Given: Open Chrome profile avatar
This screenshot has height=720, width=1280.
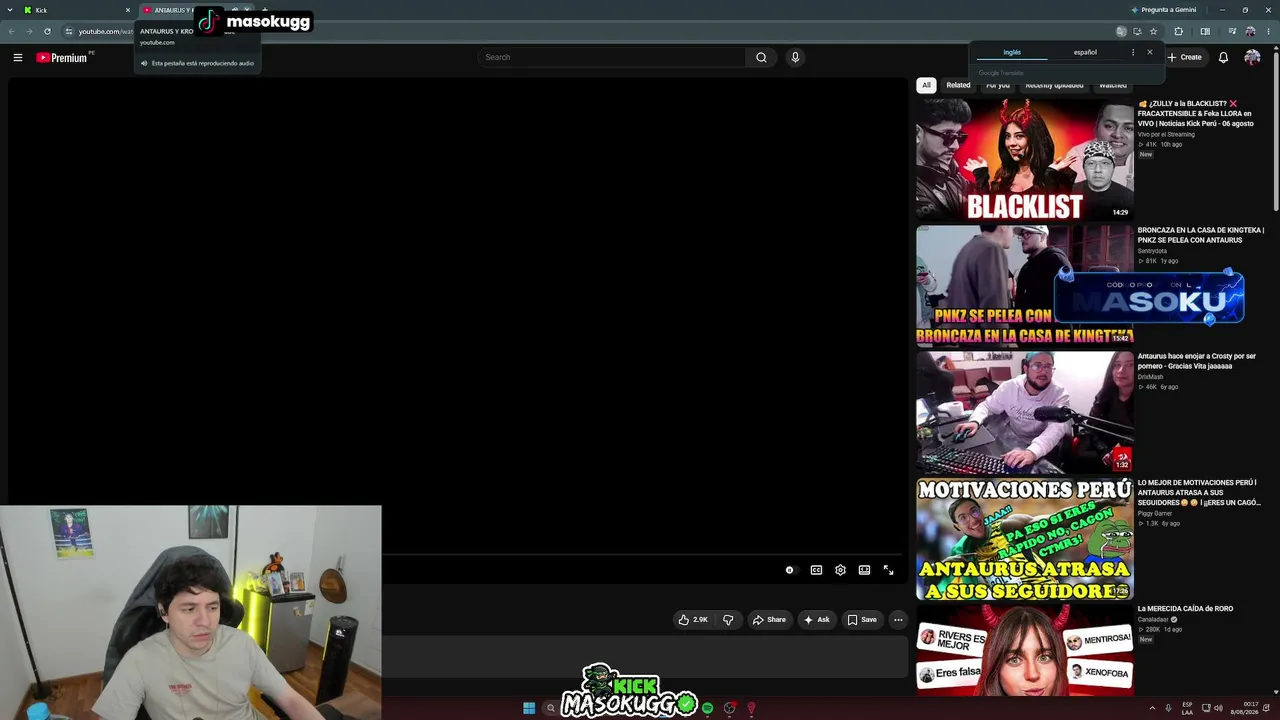Looking at the screenshot, I should coord(1250,31).
